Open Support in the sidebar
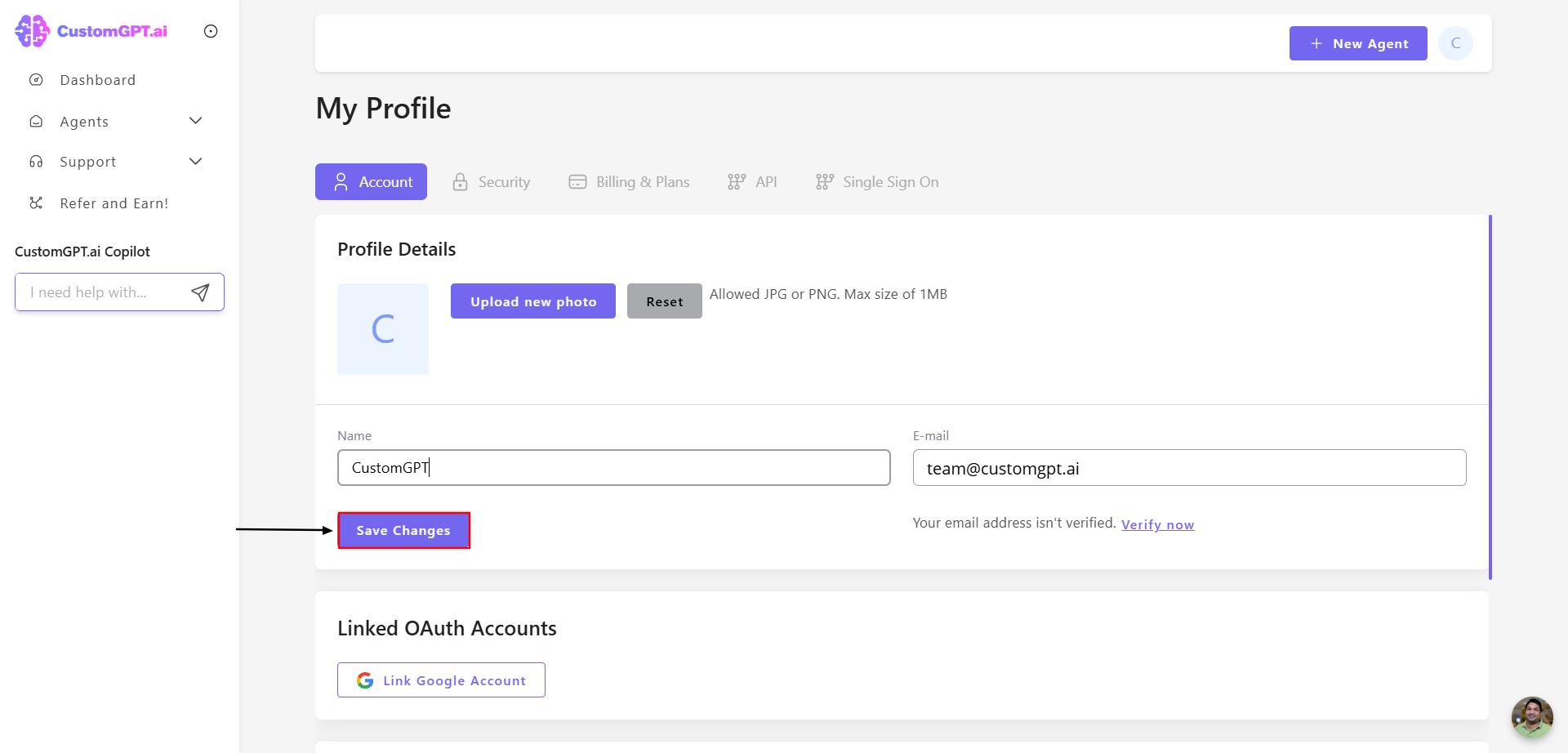Screen dimensions: 1568x753 point(87,162)
